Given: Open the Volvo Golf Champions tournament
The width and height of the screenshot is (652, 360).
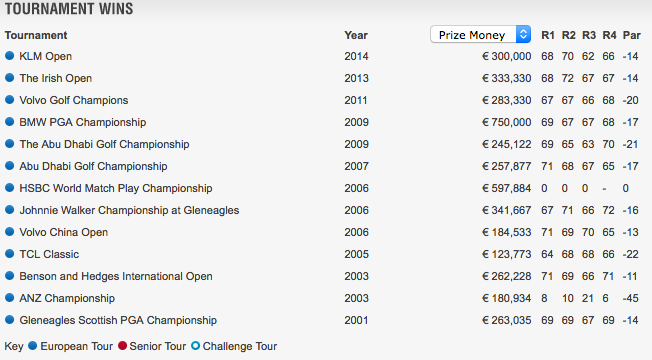Looking at the screenshot, I should [x=74, y=100].
